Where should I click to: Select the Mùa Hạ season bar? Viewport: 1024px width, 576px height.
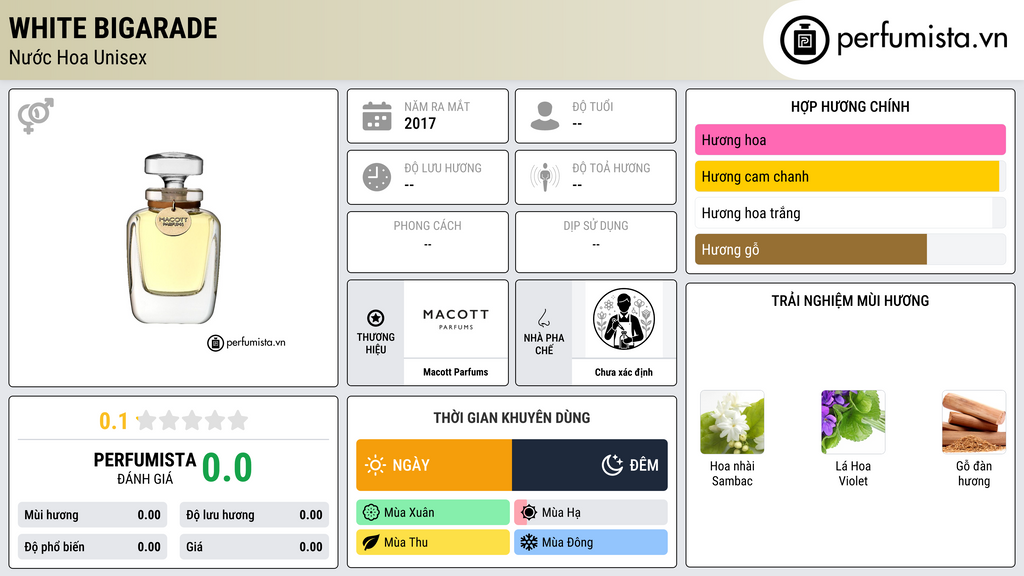click(591, 513)
